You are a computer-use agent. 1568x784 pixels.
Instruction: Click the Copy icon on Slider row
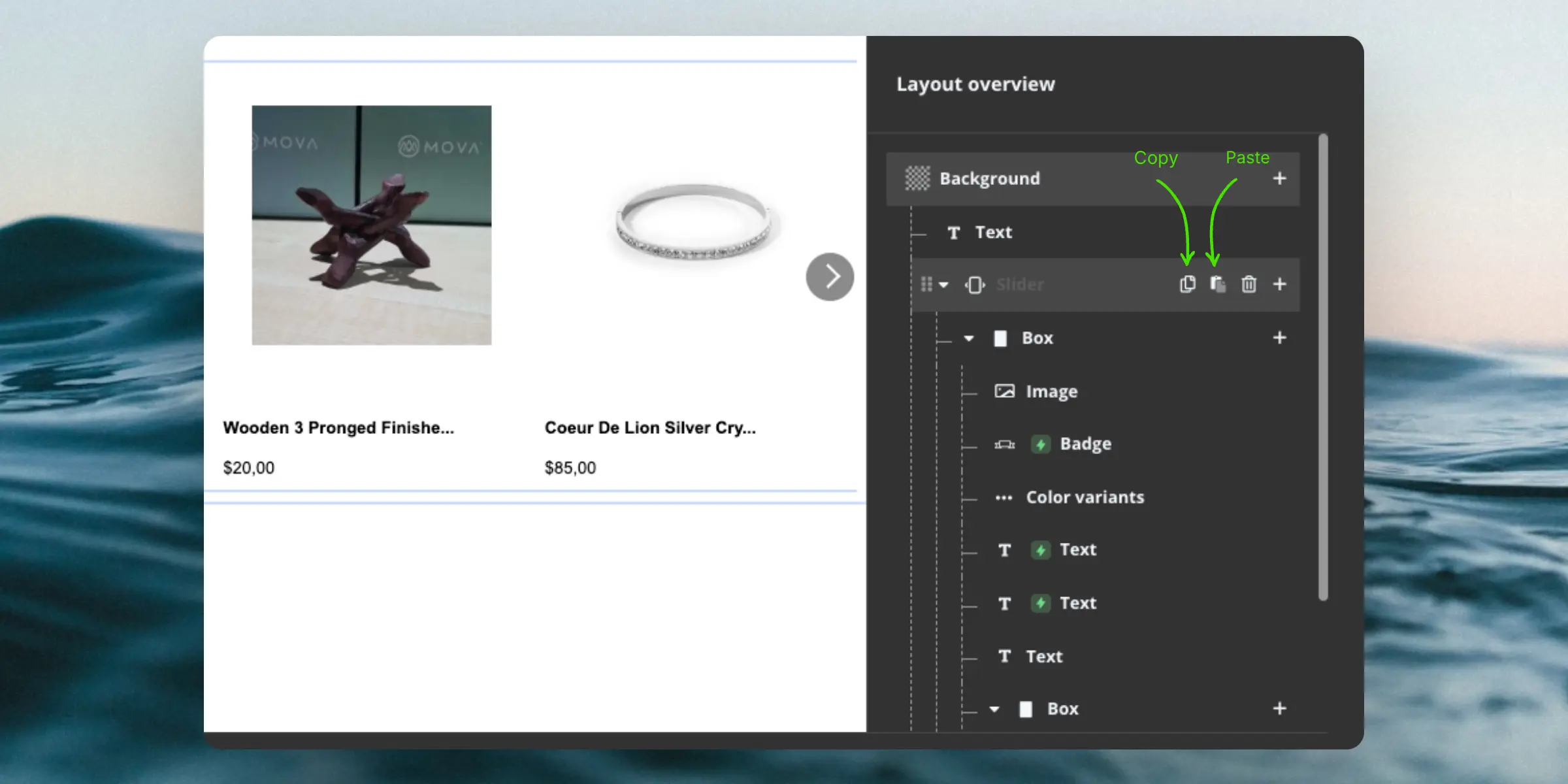click(1187, 284)
